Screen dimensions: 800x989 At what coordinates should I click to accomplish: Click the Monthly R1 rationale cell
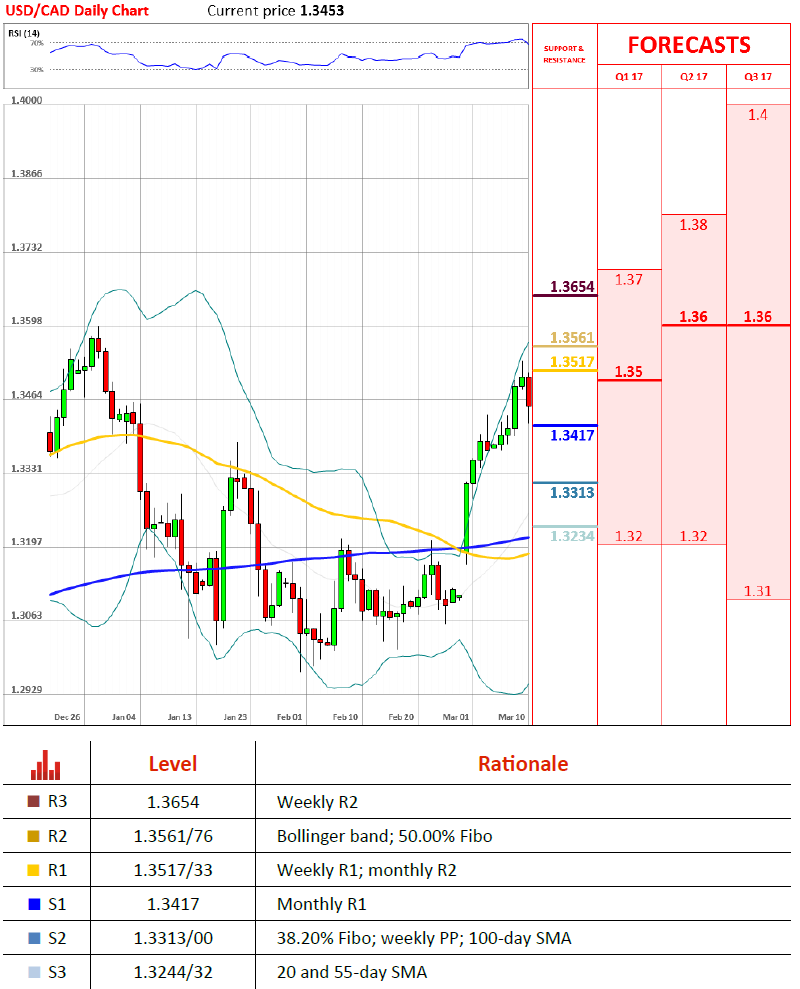pyautogui.click(x=322, y=904)
